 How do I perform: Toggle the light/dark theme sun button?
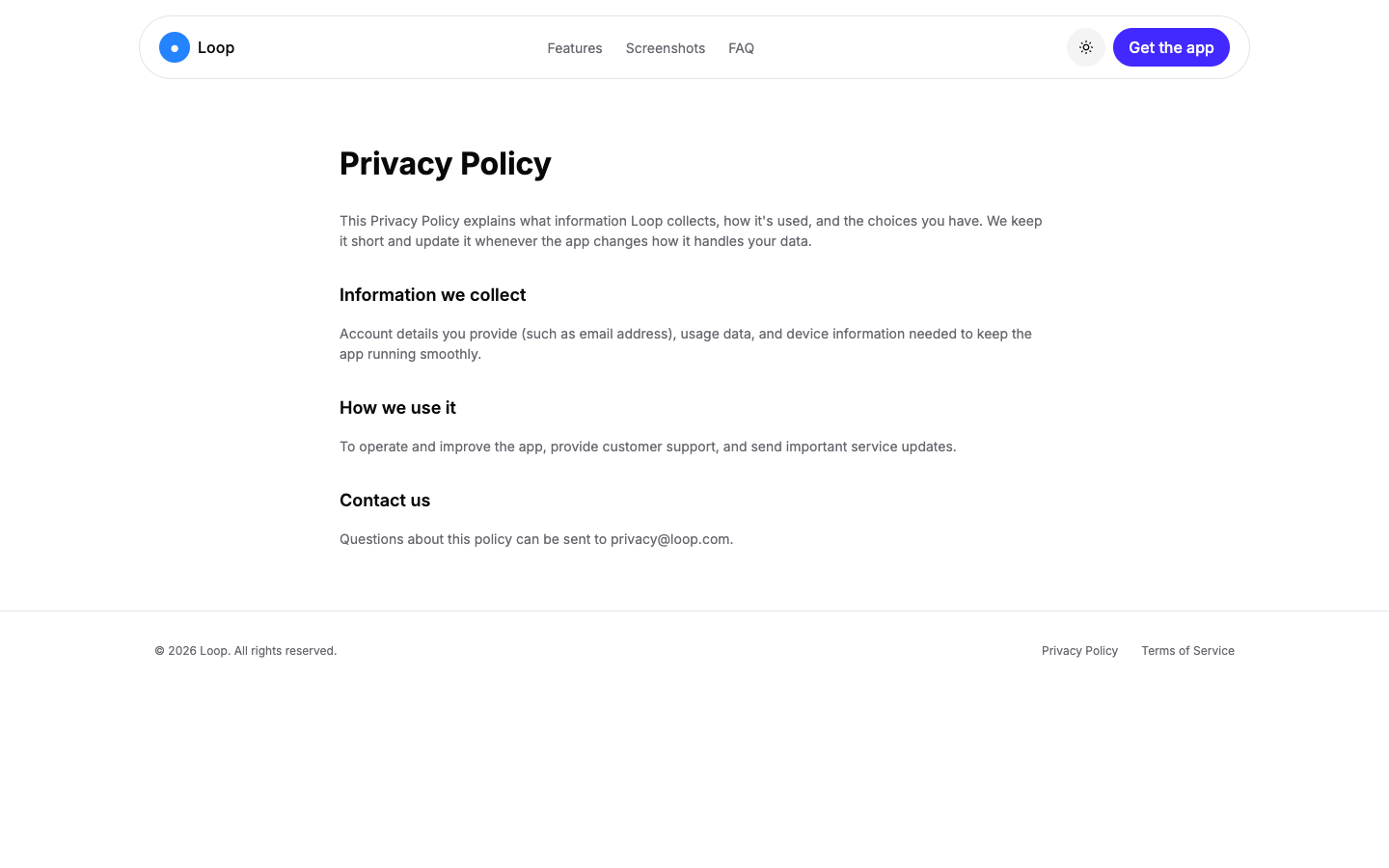[1086, 47]
